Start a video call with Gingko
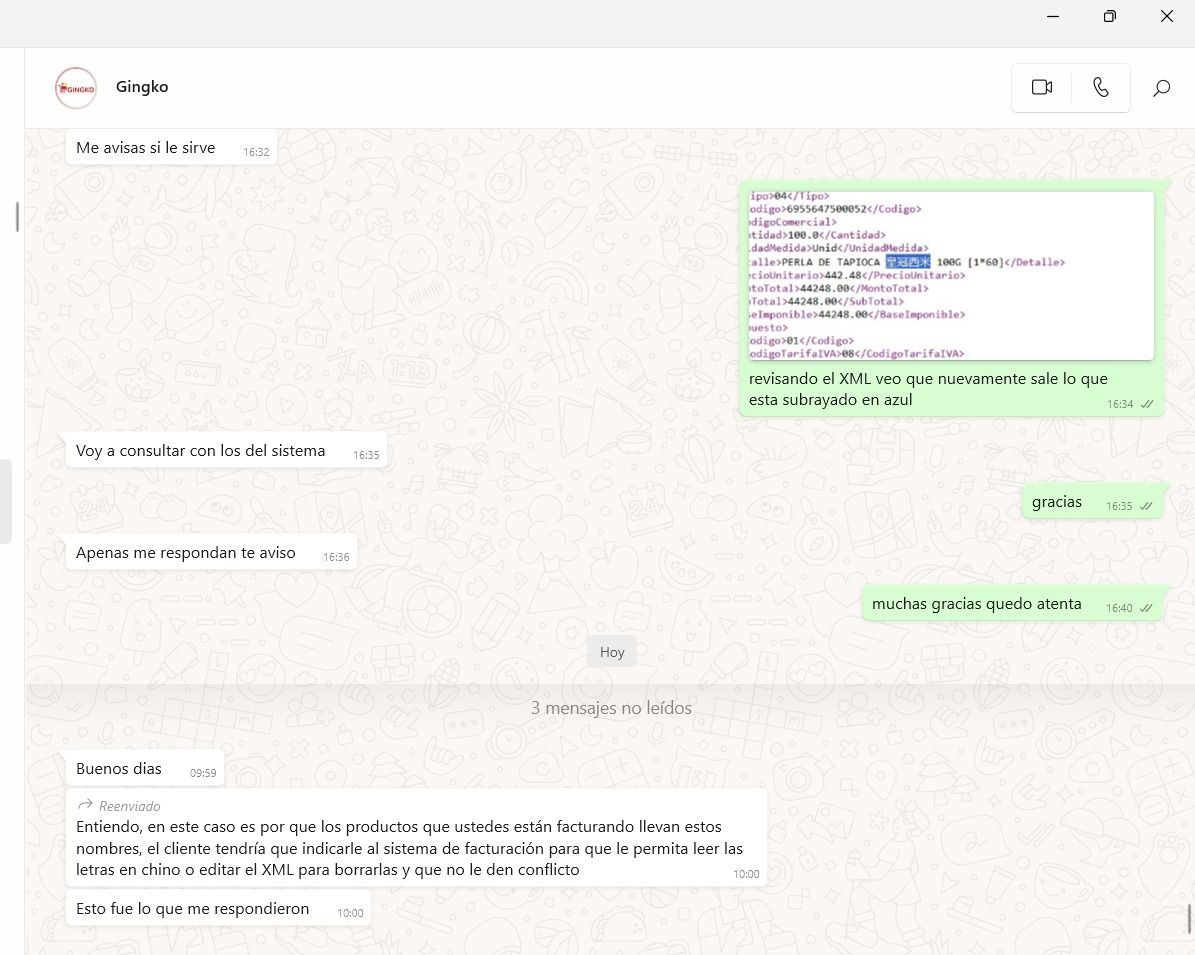 pyautogui.click(x=1041, y=88)
